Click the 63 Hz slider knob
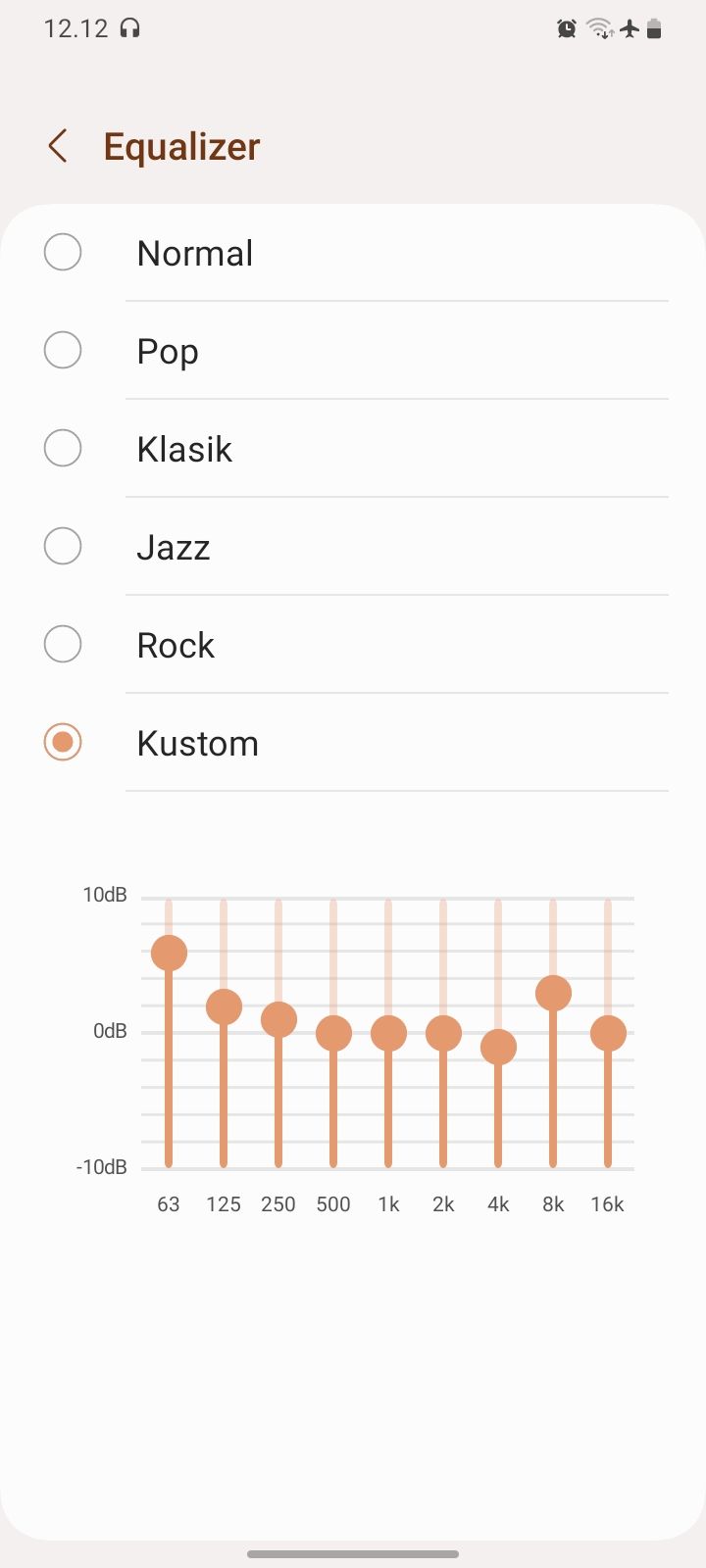The width and height of the screenshot is (706, 1568). click(169, 953)
